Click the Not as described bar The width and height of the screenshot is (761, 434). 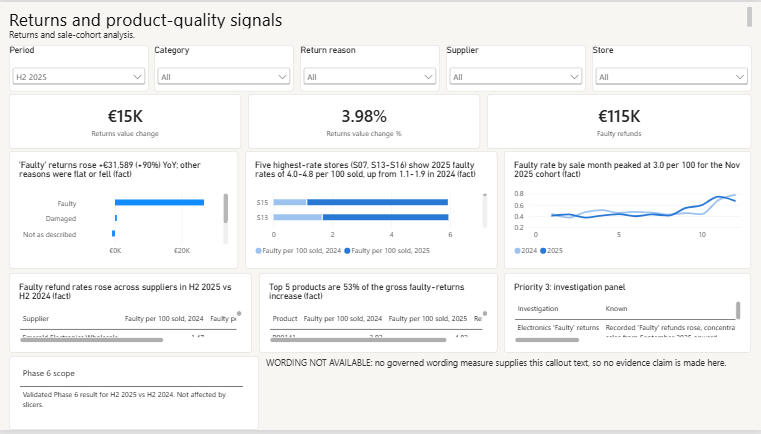pyautogui.click(x=114, y=234)
